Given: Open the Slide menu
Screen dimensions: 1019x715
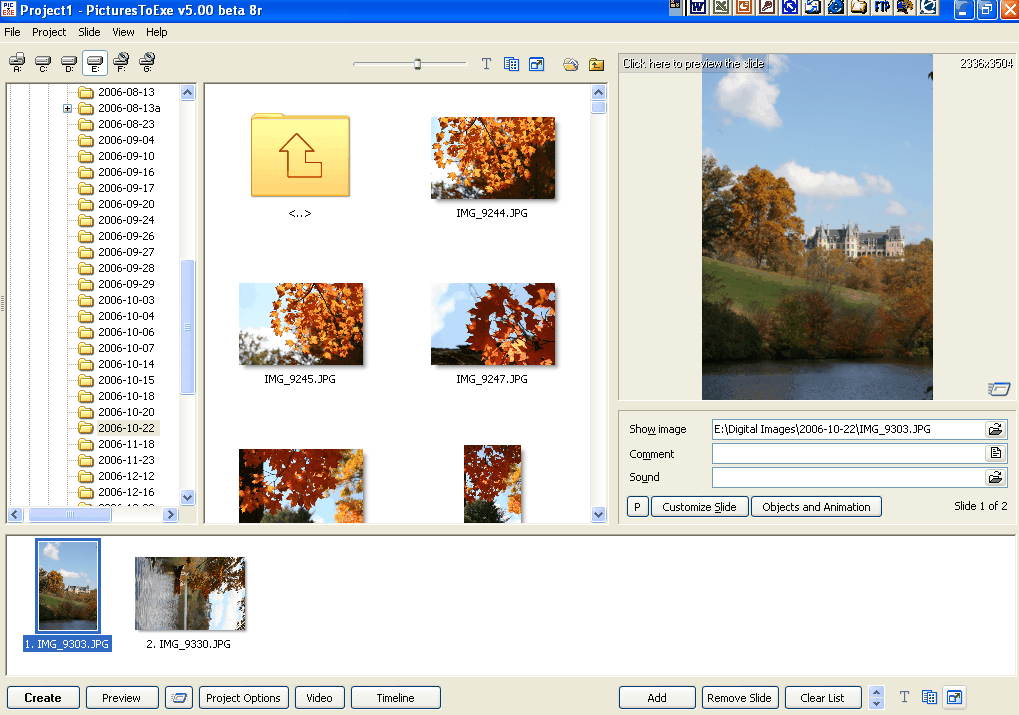Looking at the screenshot, I should click(x=89, y=32).
